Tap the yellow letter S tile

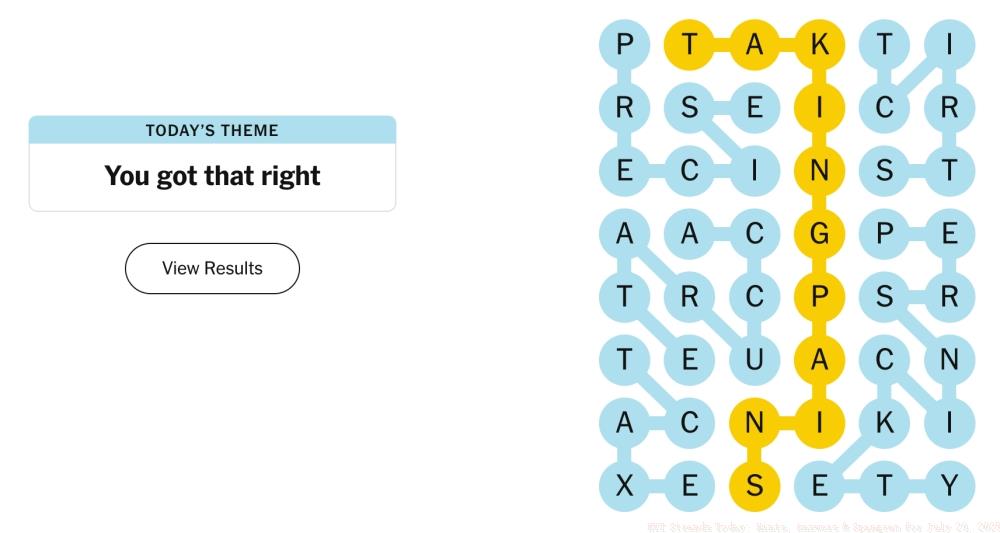click(x=755, y=486)
